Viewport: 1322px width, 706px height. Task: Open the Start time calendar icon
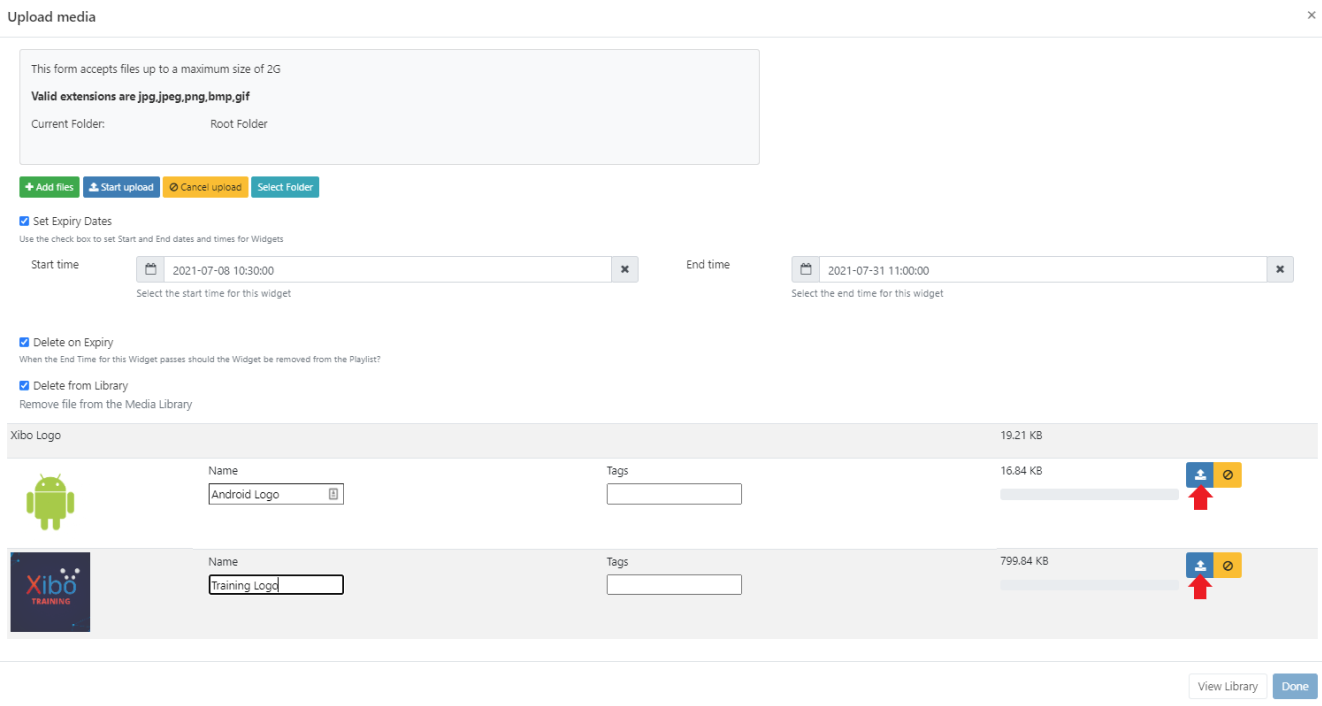(x=150, y=270)
